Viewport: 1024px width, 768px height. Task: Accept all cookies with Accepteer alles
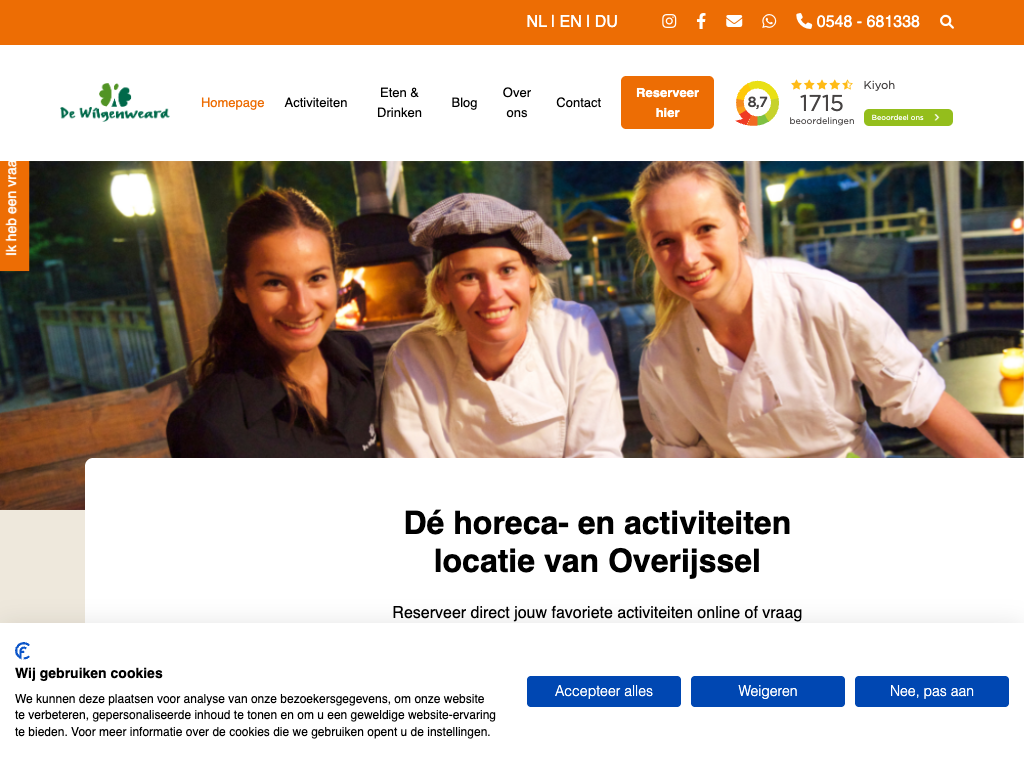[x=603, y=691]
